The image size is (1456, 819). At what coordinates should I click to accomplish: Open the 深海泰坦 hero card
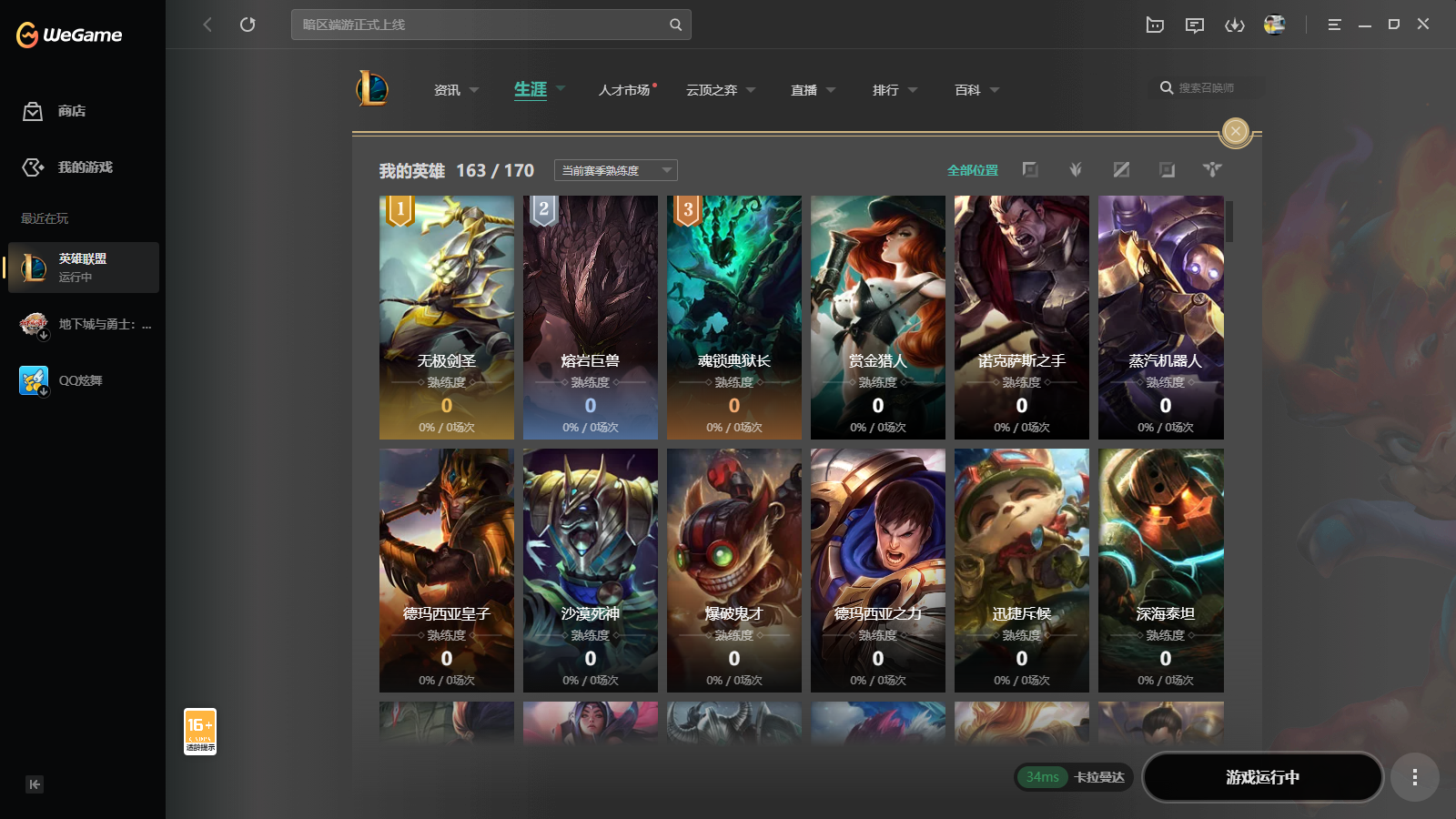[x=1161, y=571]
